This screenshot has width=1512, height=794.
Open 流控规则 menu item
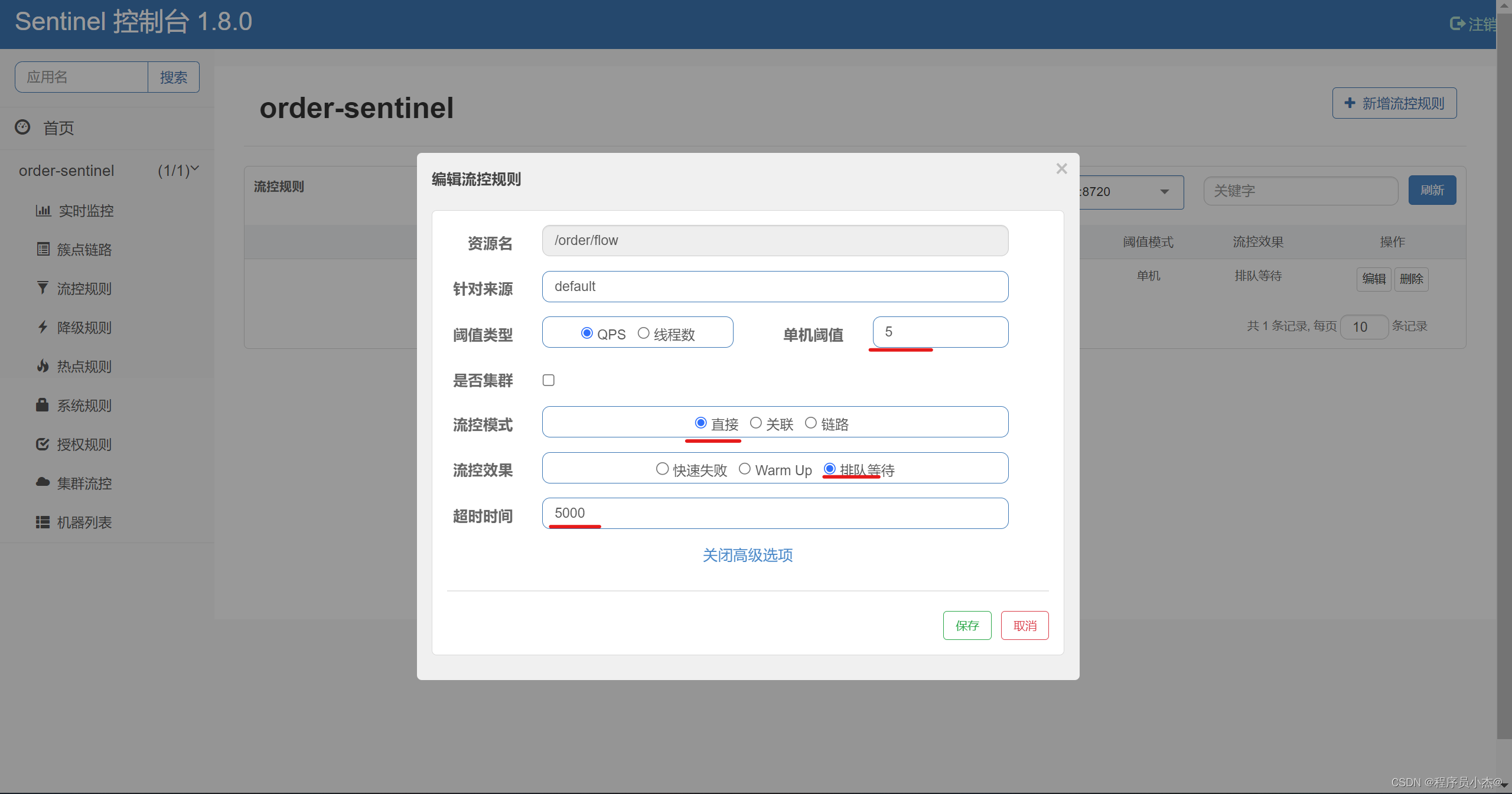tap(84, 289)
